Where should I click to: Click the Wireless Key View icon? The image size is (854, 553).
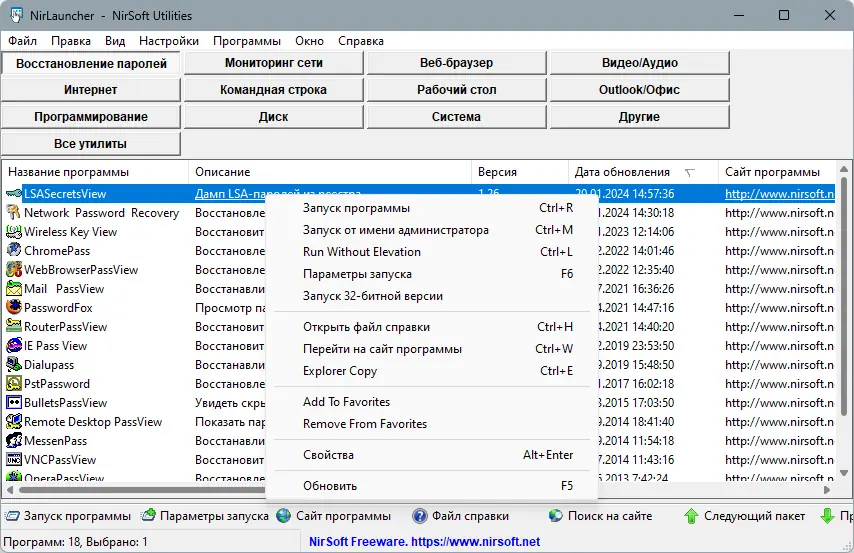(14, 232)
